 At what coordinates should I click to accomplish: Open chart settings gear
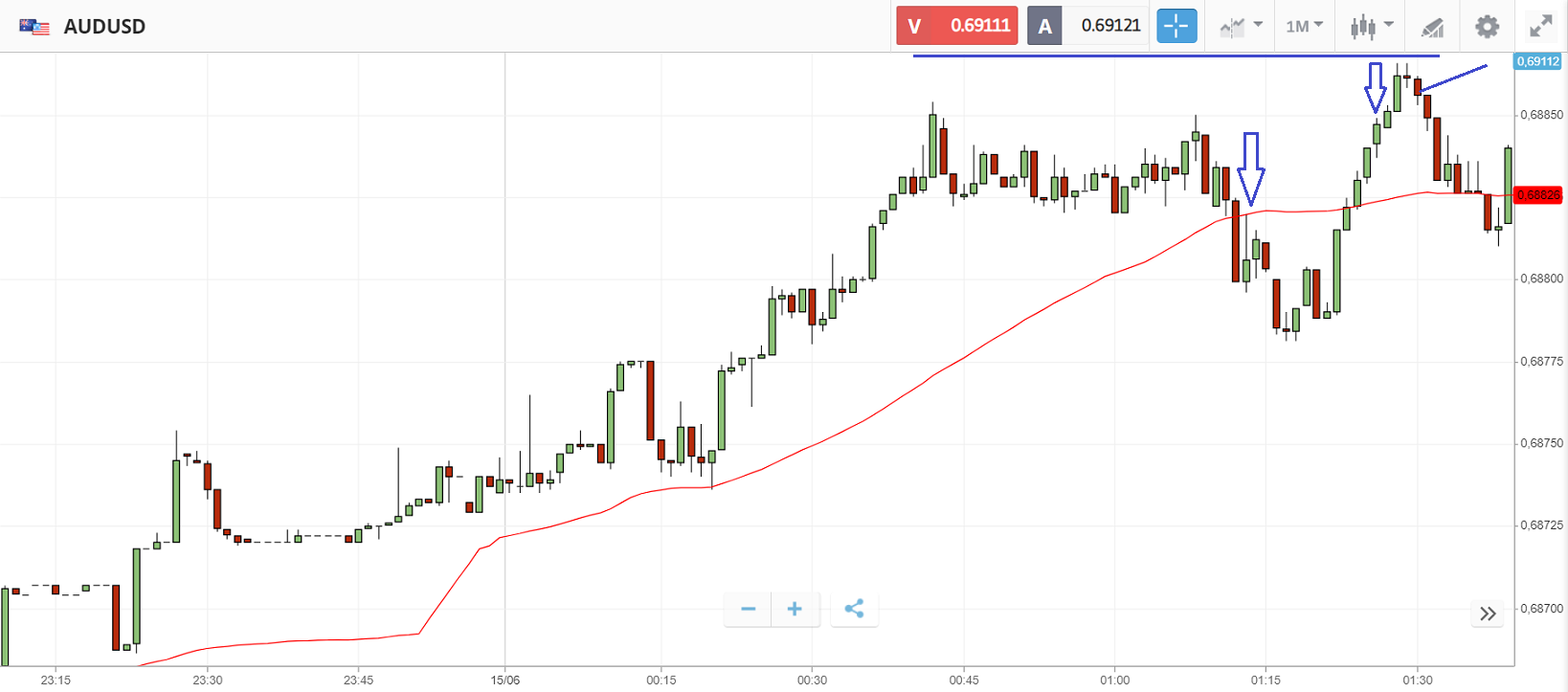pyautogui.click(x=1487, y=26)
